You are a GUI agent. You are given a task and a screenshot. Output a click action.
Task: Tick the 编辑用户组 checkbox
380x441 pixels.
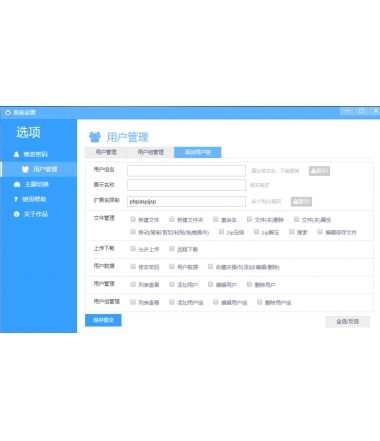216,302
